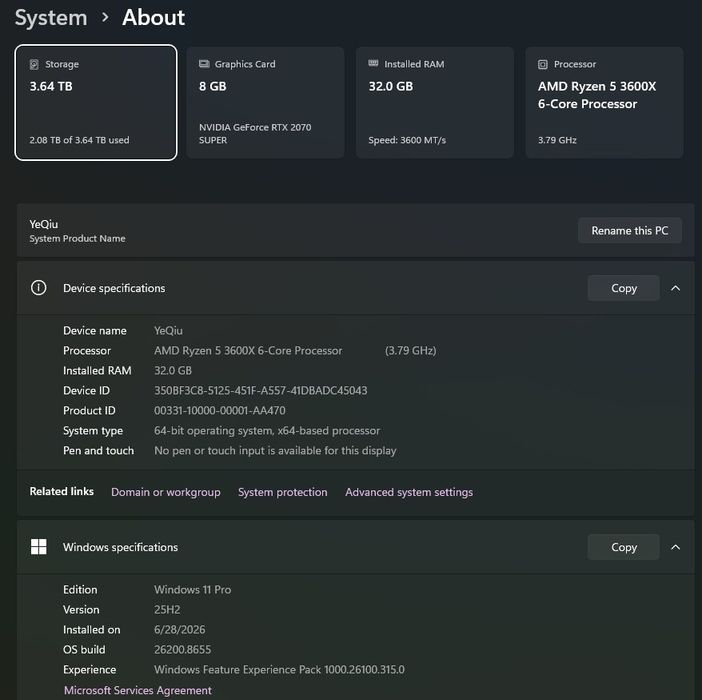This screenshot has width=702, height=700.
Task: Copy the Device specifications
Action: click(x=624, y=288)
